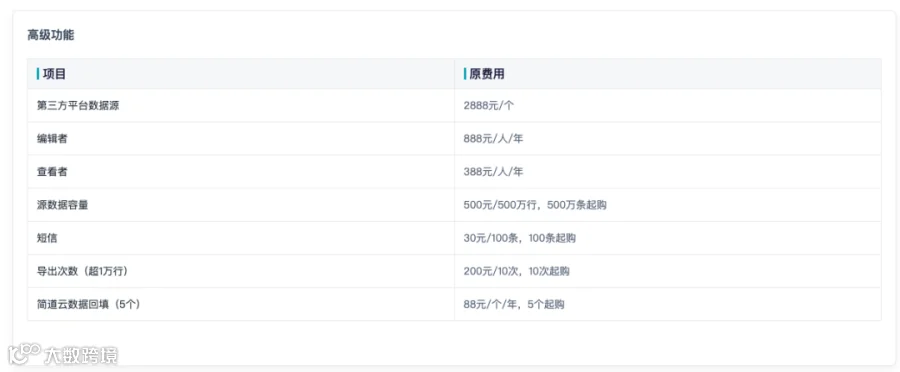Click the 项目 column header

point(54,74)
